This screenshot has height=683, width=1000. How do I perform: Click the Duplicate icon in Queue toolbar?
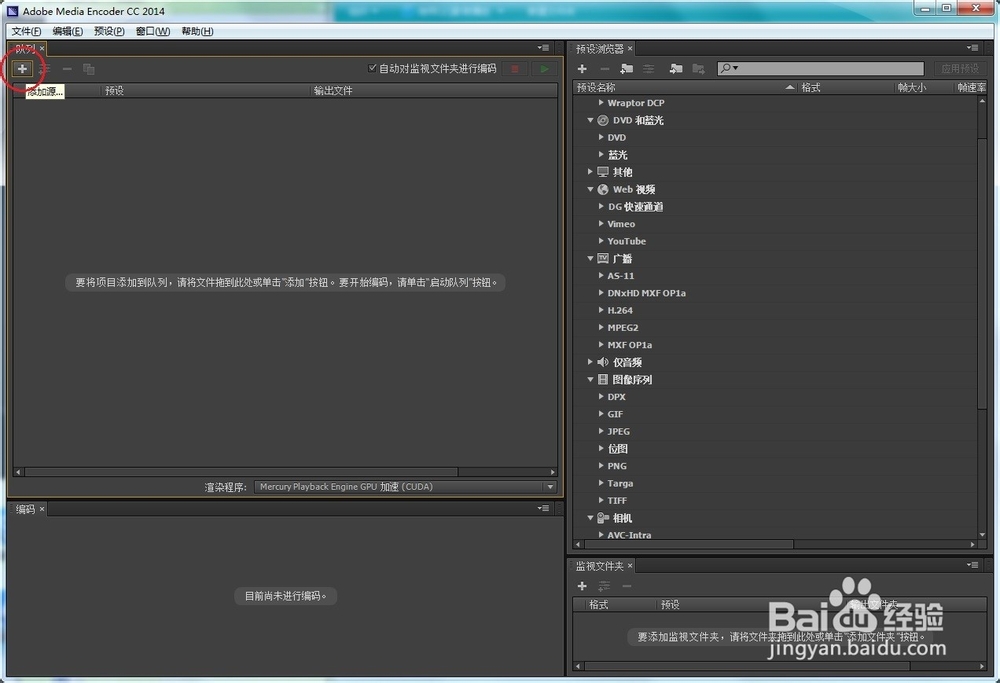coord(89,69)
